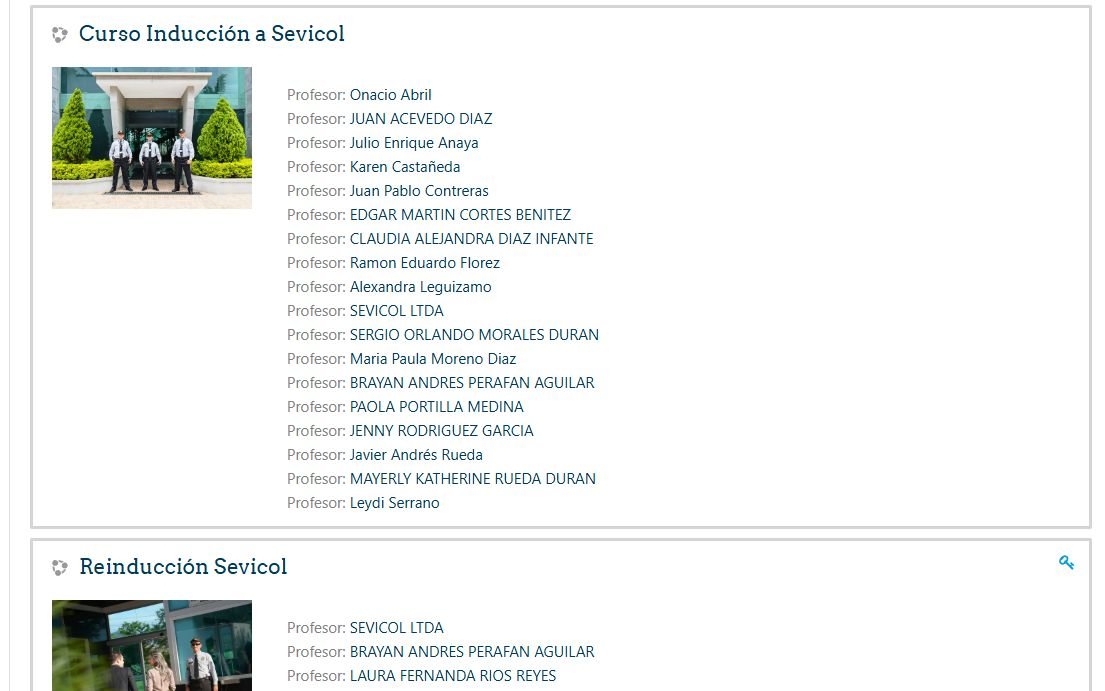Select EDGAR MARTIN CORTES BENITEZ
This screenshot has height=691, width=1105.
coord(460,214)
